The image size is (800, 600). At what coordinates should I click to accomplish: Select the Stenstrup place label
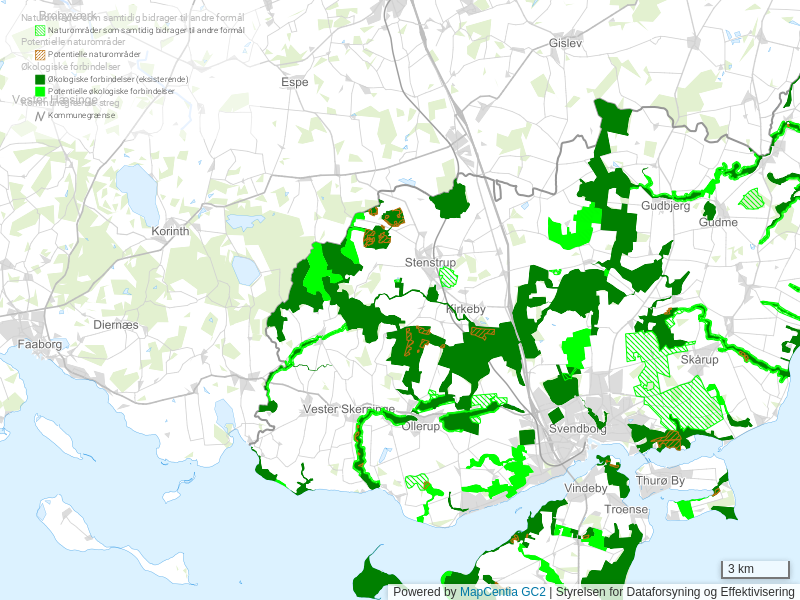pos(430,263)
